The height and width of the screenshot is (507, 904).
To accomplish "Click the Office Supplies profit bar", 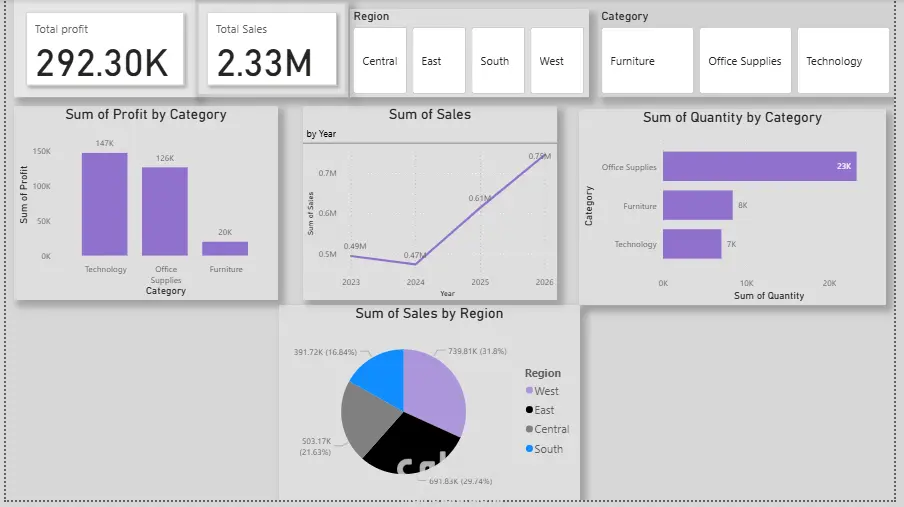I will click(x=165, y=212).
